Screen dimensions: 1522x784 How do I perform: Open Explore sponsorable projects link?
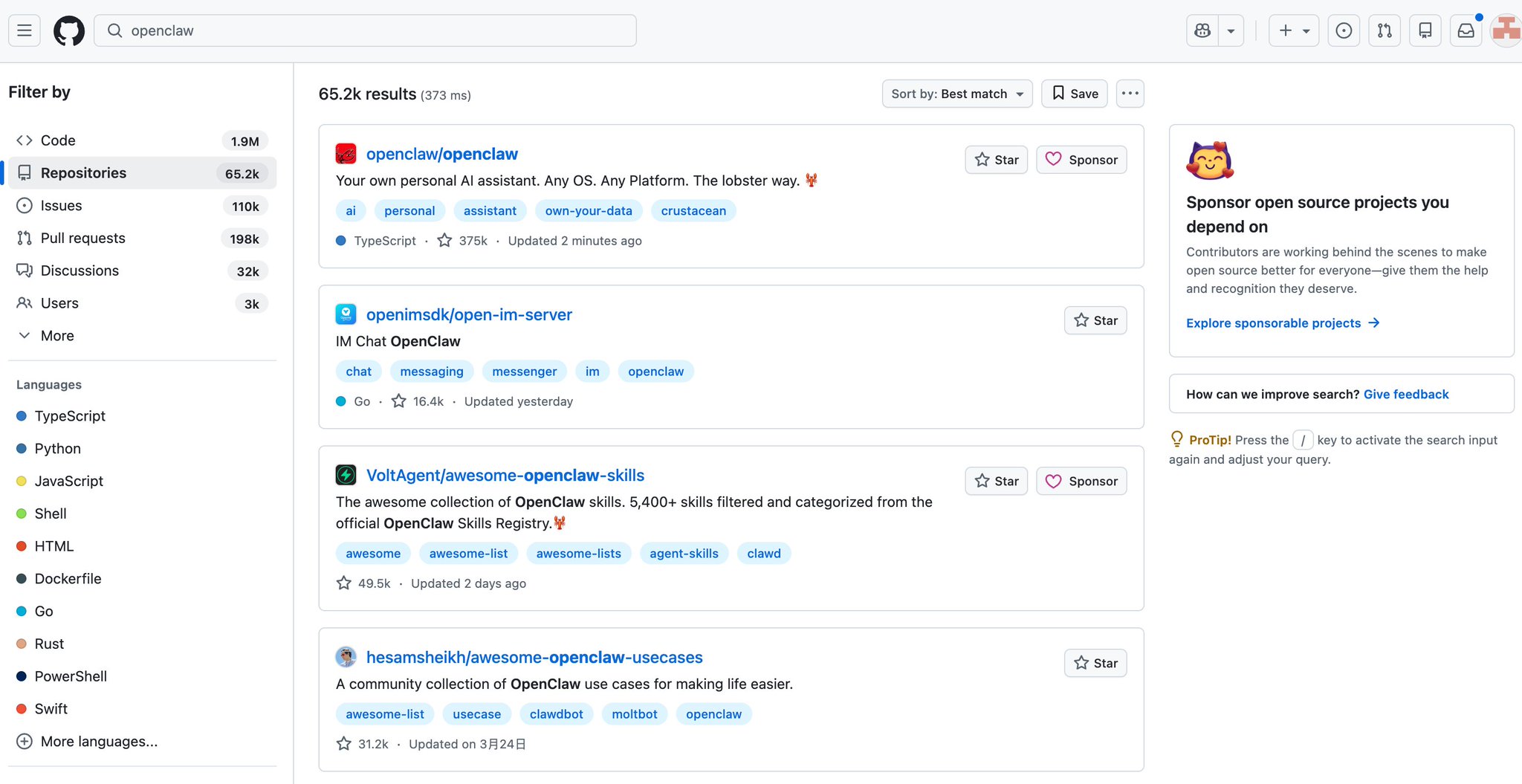point(1283,323)
